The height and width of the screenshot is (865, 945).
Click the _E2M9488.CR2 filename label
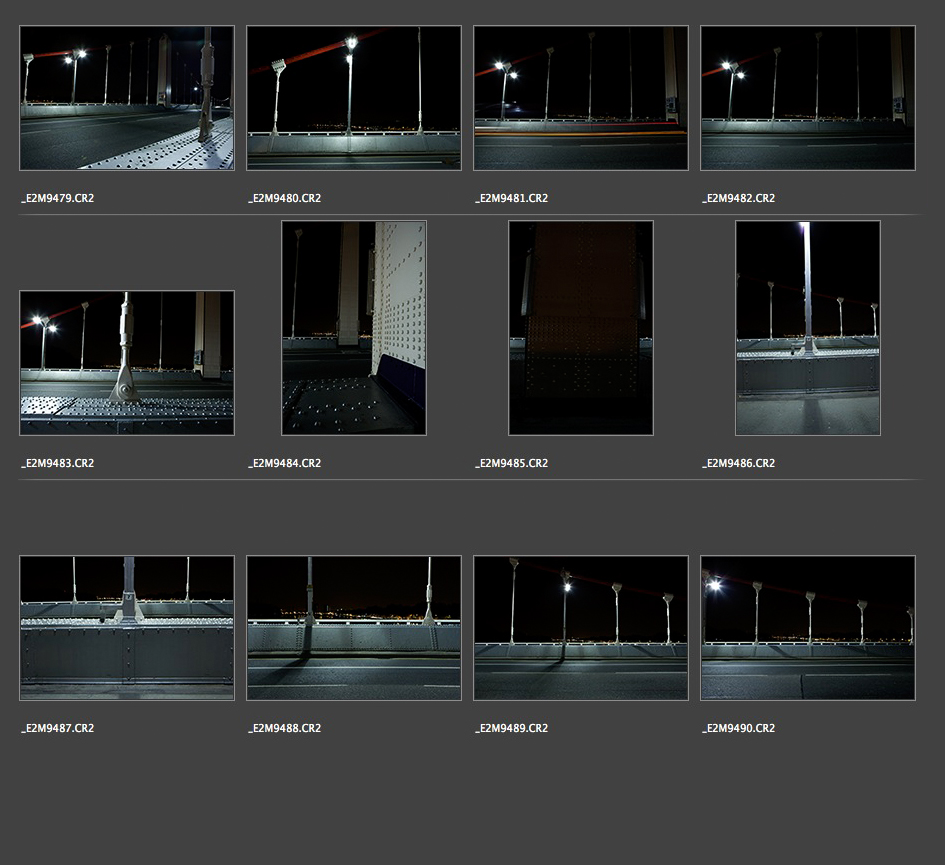point(285,728)
